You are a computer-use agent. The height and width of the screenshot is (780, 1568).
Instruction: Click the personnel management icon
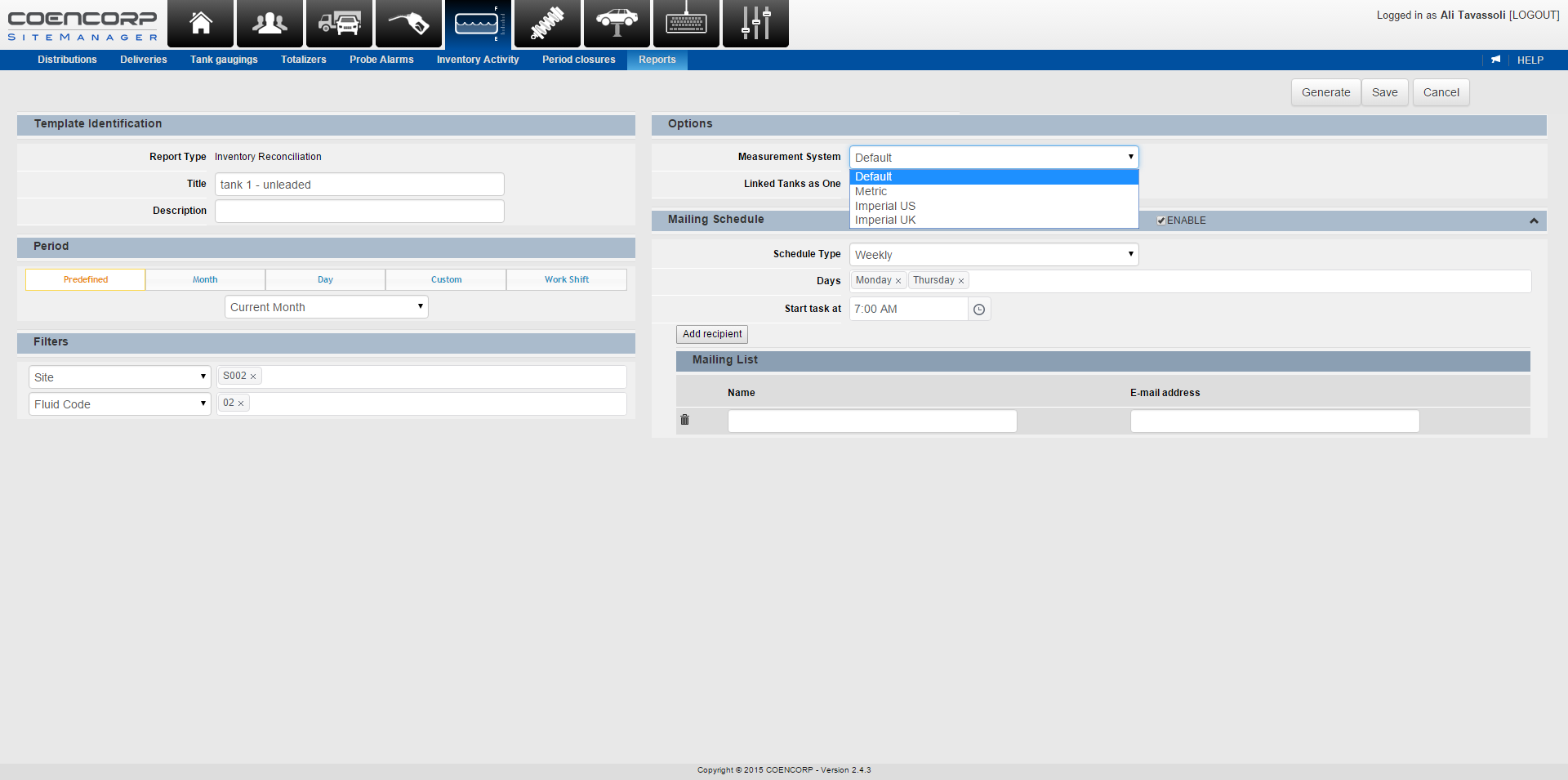click(x=269, y=24)
